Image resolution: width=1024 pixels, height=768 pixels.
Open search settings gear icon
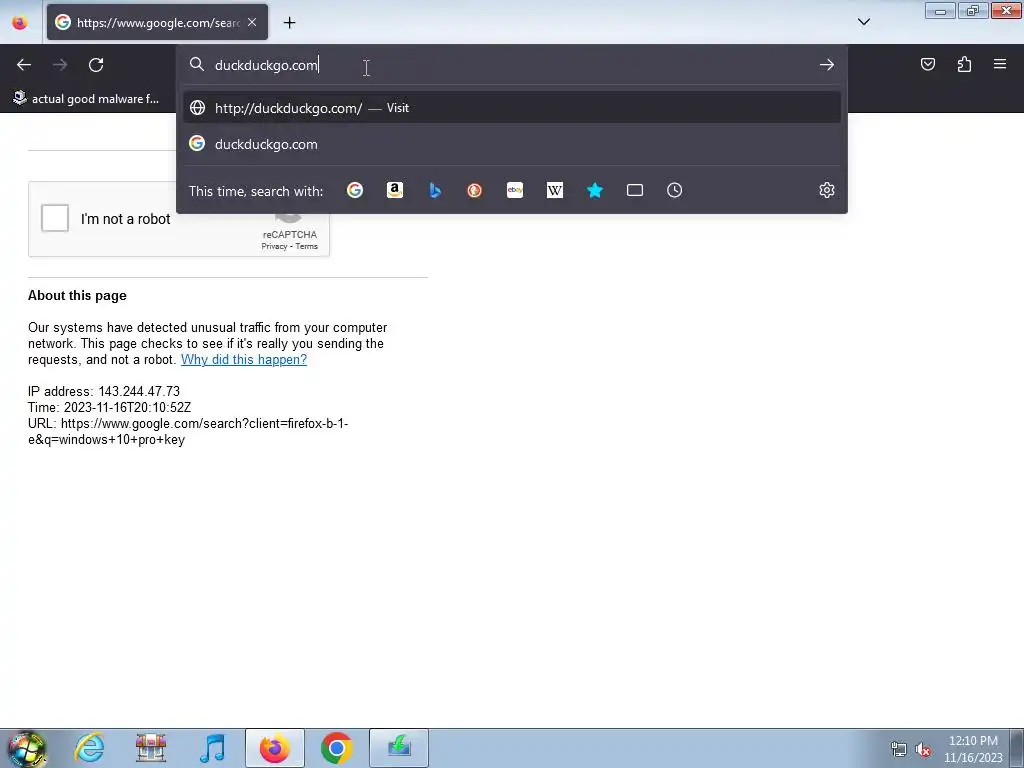click(x=827, y=190)
